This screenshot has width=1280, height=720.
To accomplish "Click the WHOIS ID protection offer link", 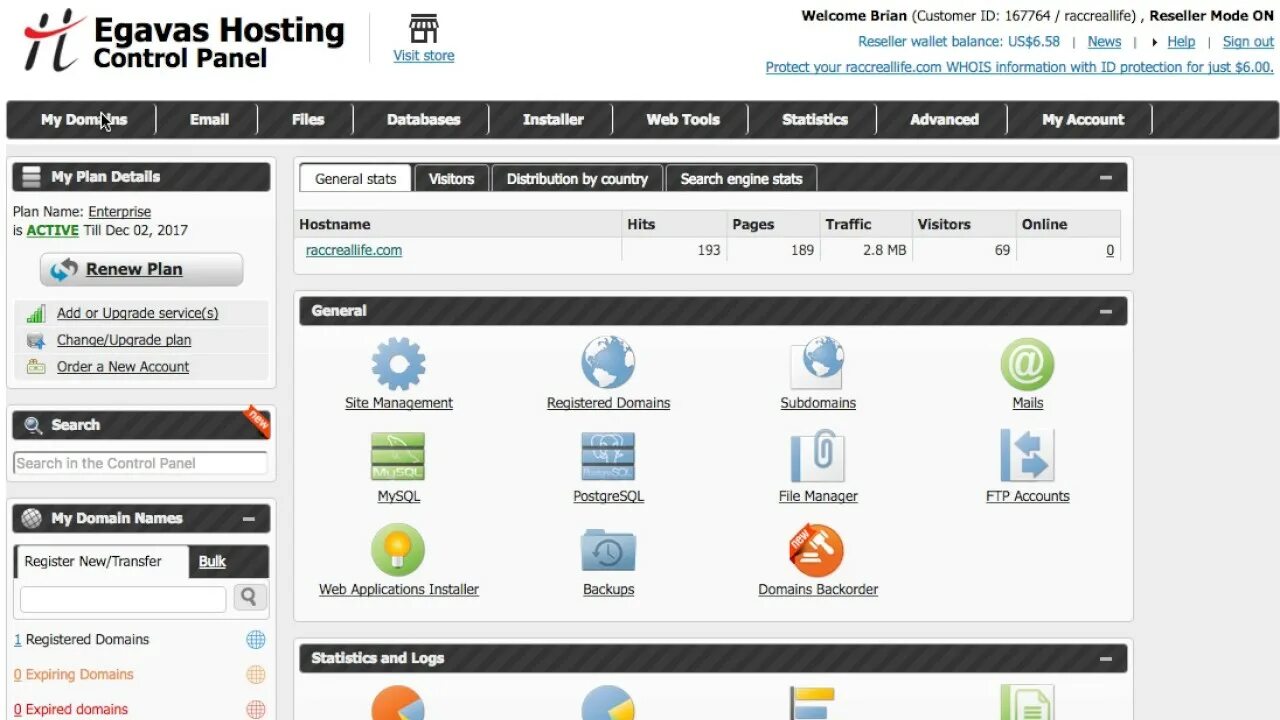I will click(1019, 68).
